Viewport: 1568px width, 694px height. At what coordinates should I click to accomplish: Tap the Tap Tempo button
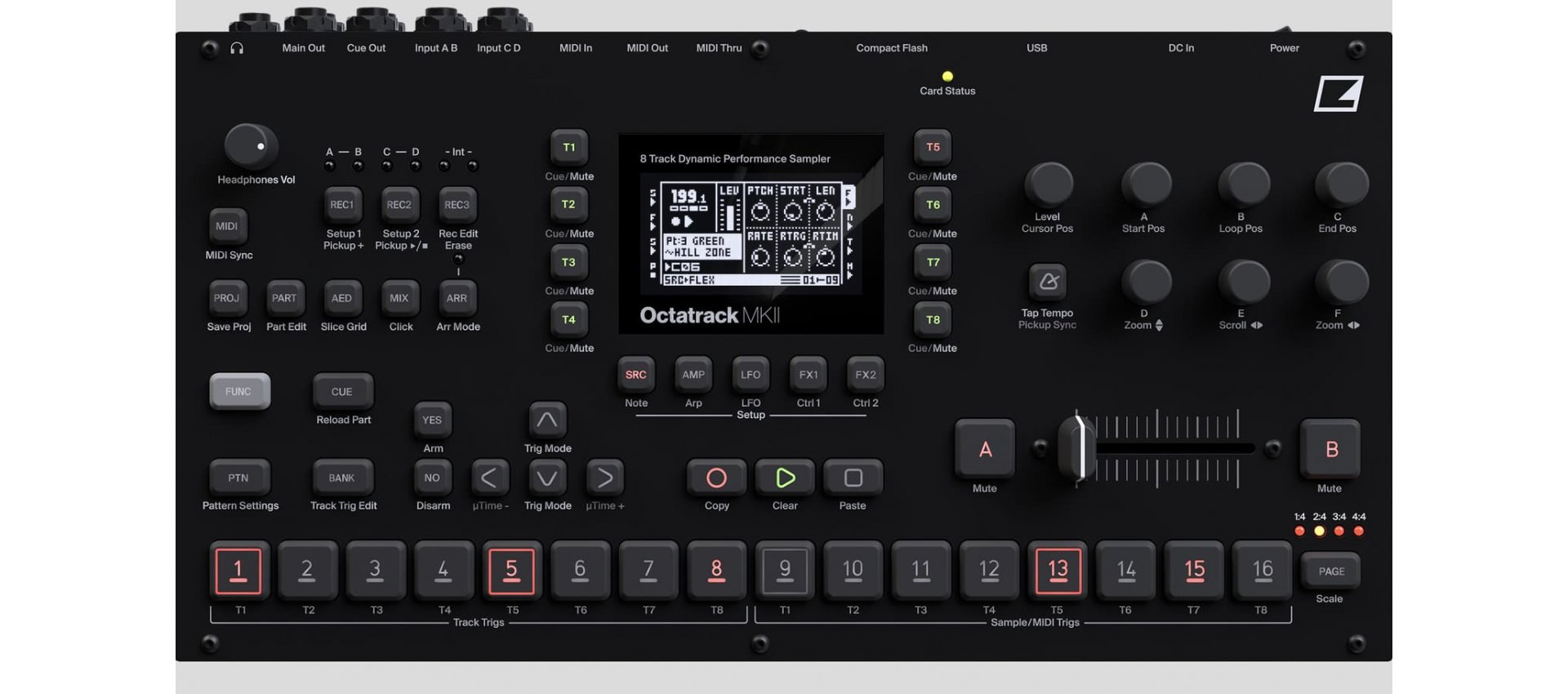pyautogui.click(x=1048, y=282)
